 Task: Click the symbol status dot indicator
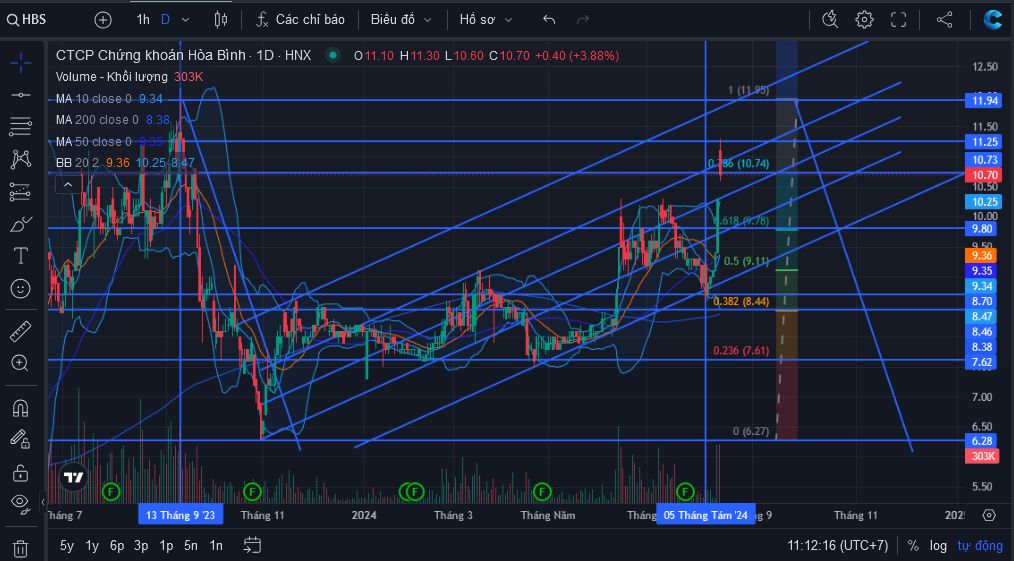click(x=333, y=56)
